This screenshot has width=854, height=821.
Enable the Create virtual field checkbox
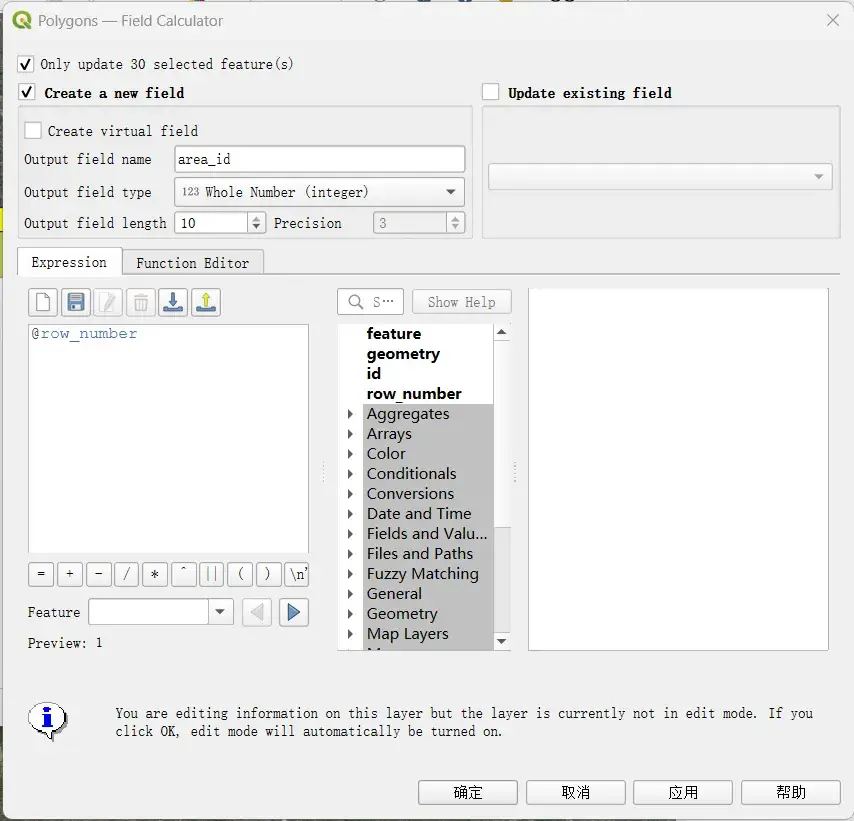[x=33, y=131]
